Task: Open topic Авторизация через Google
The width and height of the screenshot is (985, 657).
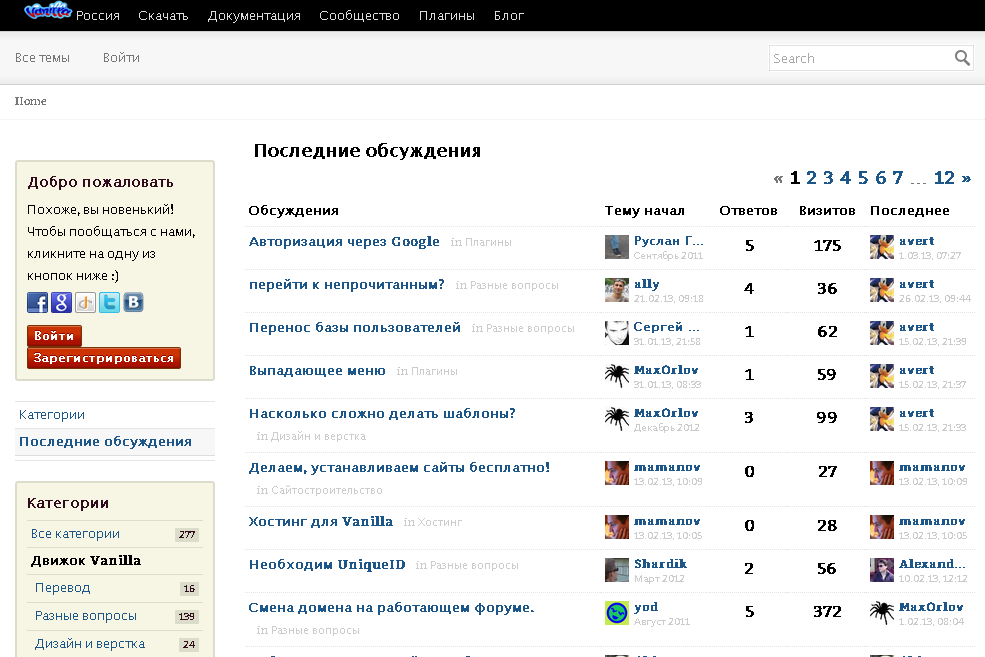Action: pyautogui.click(x=344, y=242)
